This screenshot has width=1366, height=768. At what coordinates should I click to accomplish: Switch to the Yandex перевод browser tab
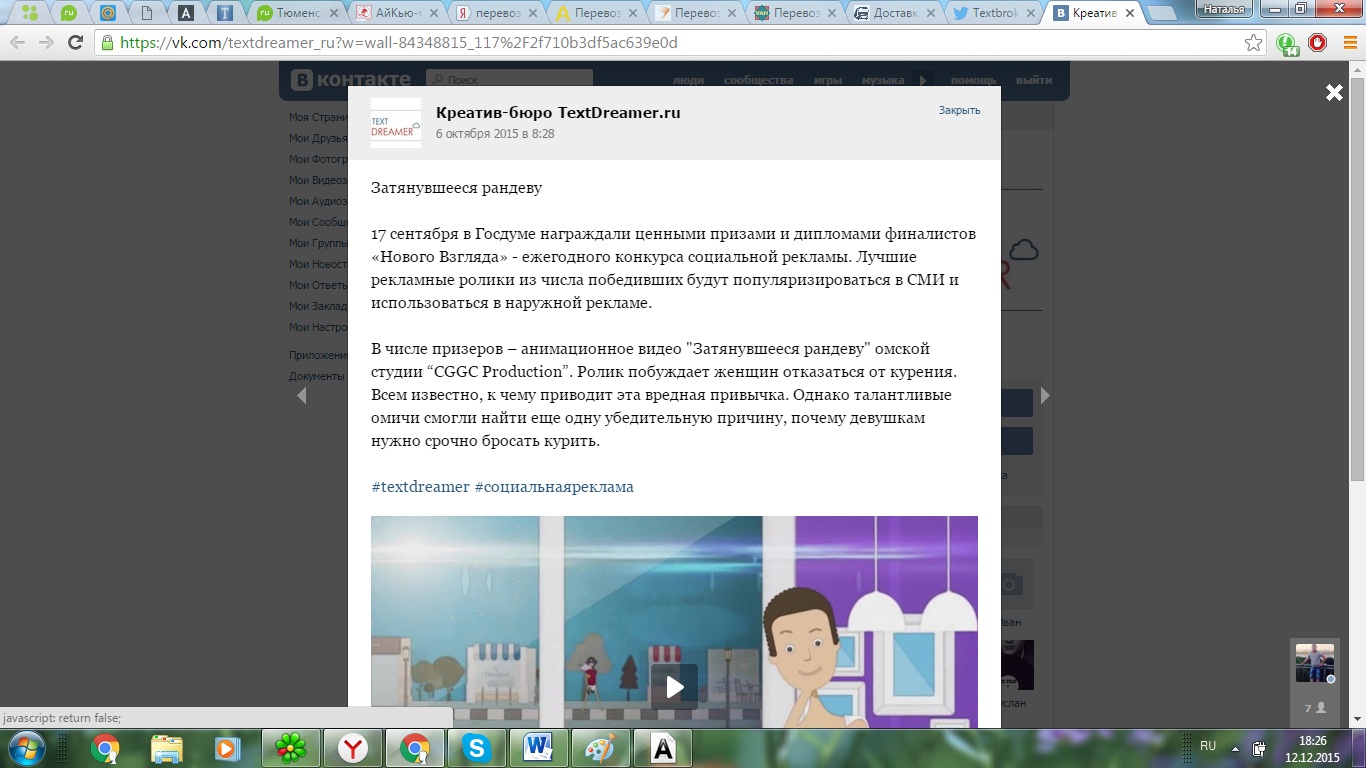(496, 13)
